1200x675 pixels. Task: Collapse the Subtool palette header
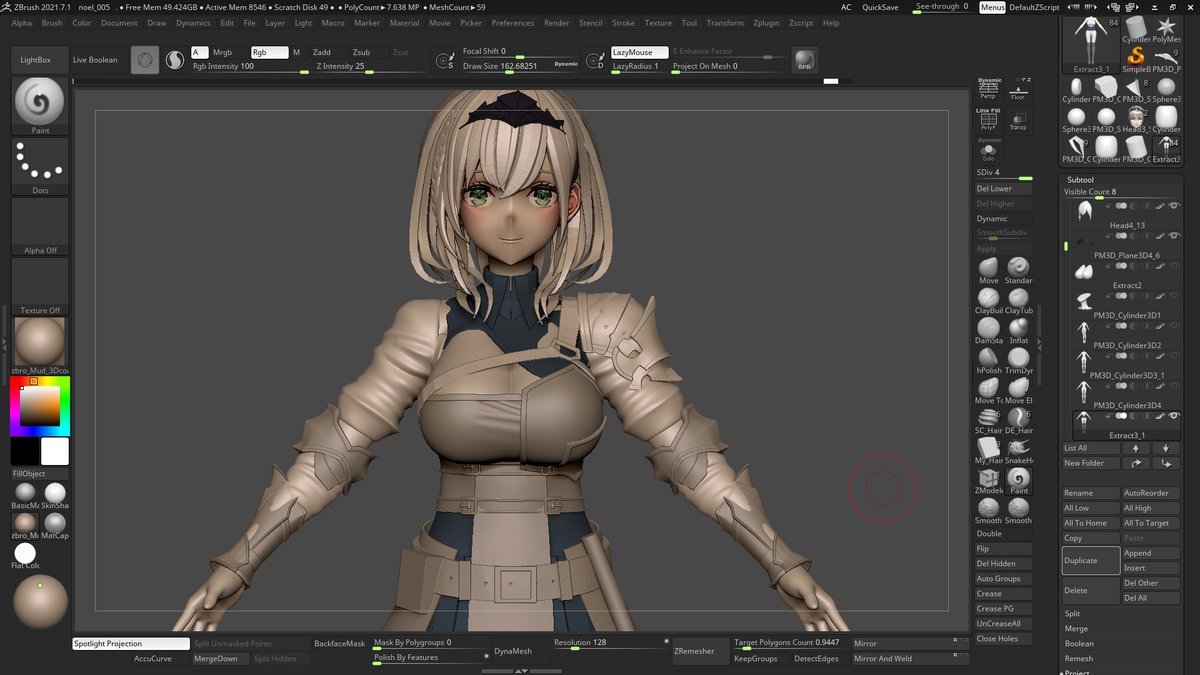tap(1081, 180)
